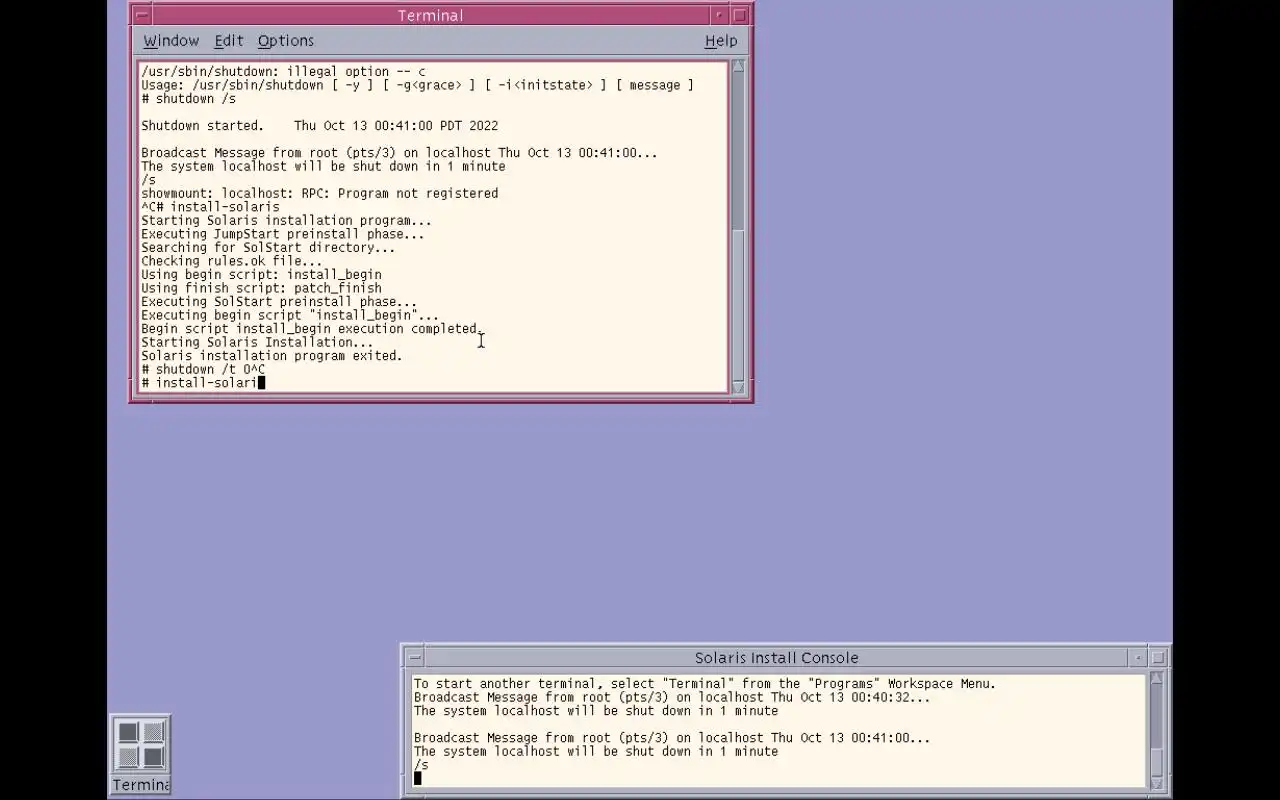Click 'Using begin script: install_begin' line
Screen dimensions: 1280x800
[x=261, y=274]
